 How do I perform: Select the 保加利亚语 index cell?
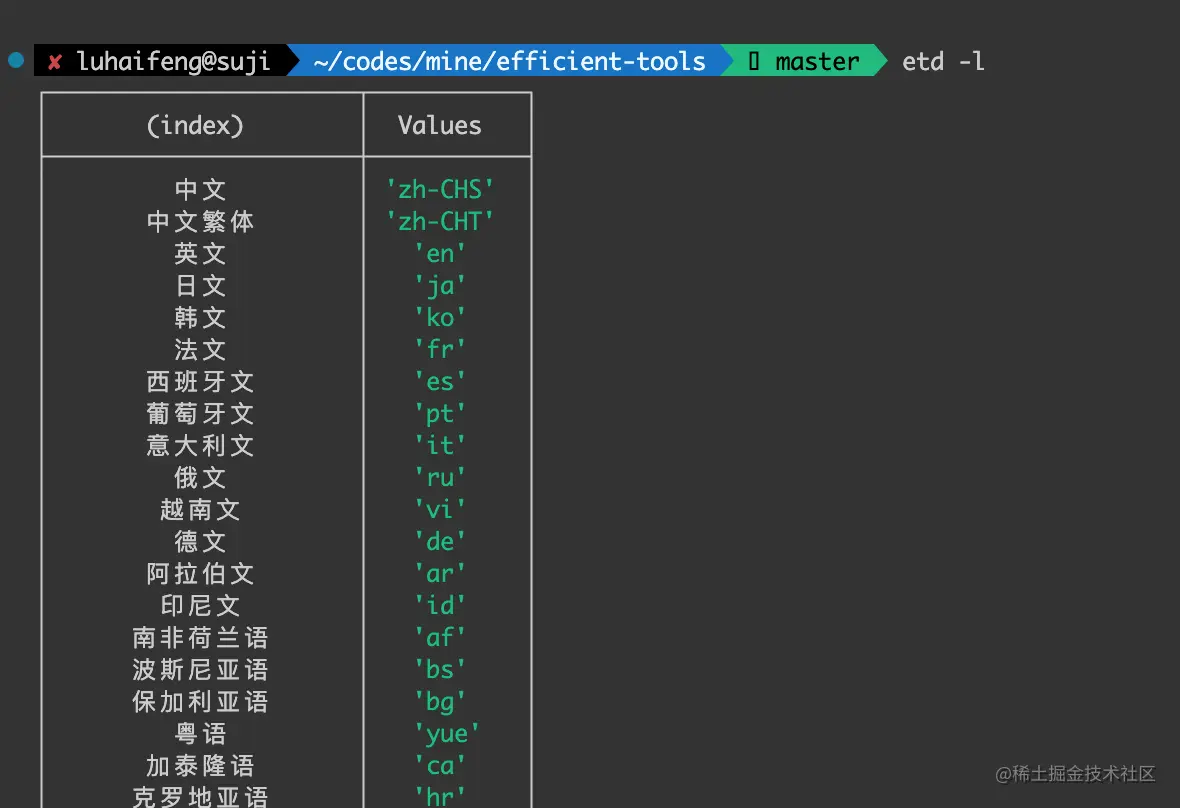pos(200,701)
